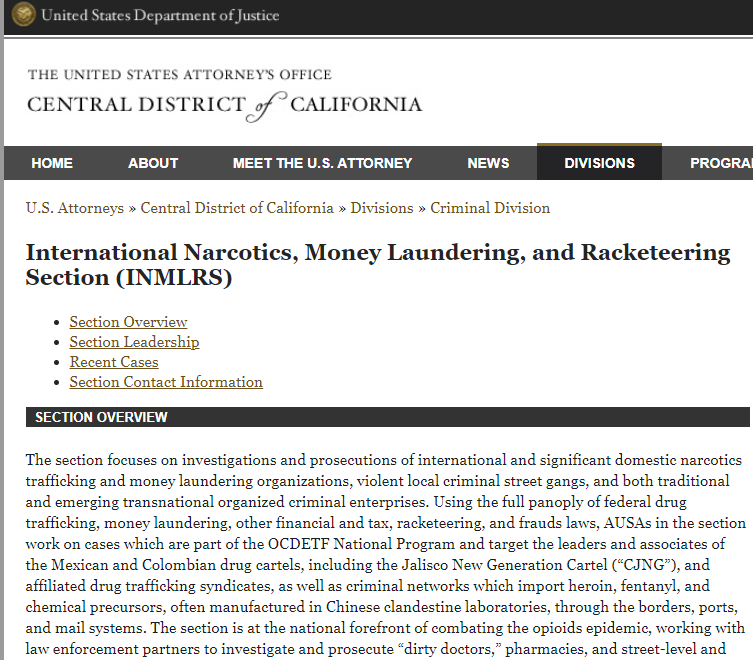Click the Divisions breadcrumb link
Viewport: 753px width, 660px height.
[x=382, y=208]
